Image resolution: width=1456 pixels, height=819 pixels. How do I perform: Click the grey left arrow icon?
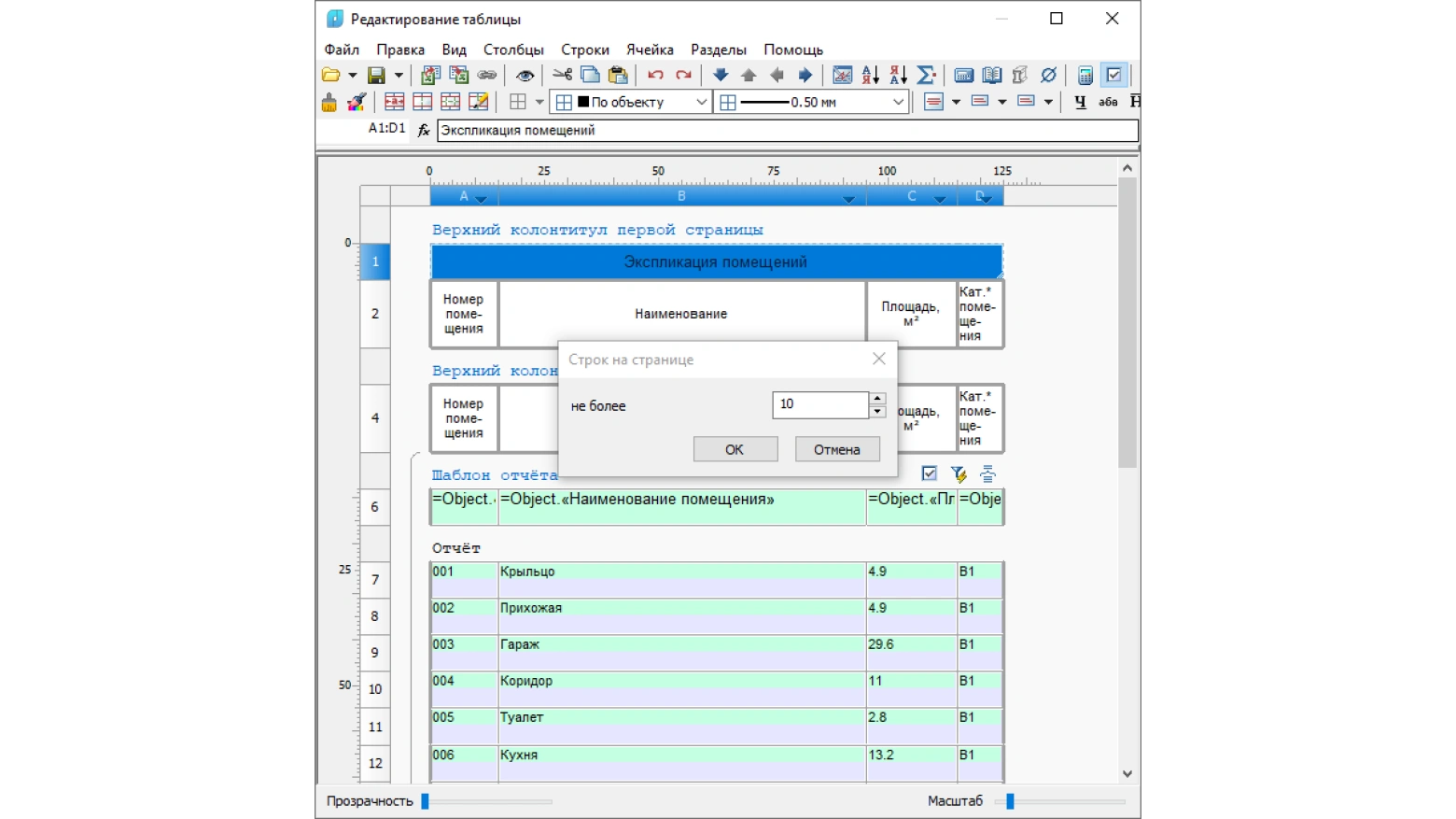tap(777, 75)
